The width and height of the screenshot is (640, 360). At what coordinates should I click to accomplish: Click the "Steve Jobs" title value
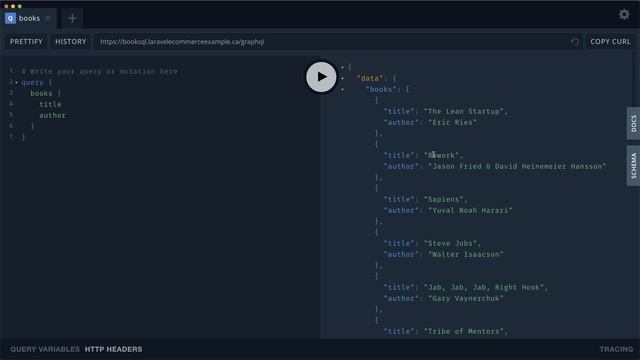click(450, 244)
